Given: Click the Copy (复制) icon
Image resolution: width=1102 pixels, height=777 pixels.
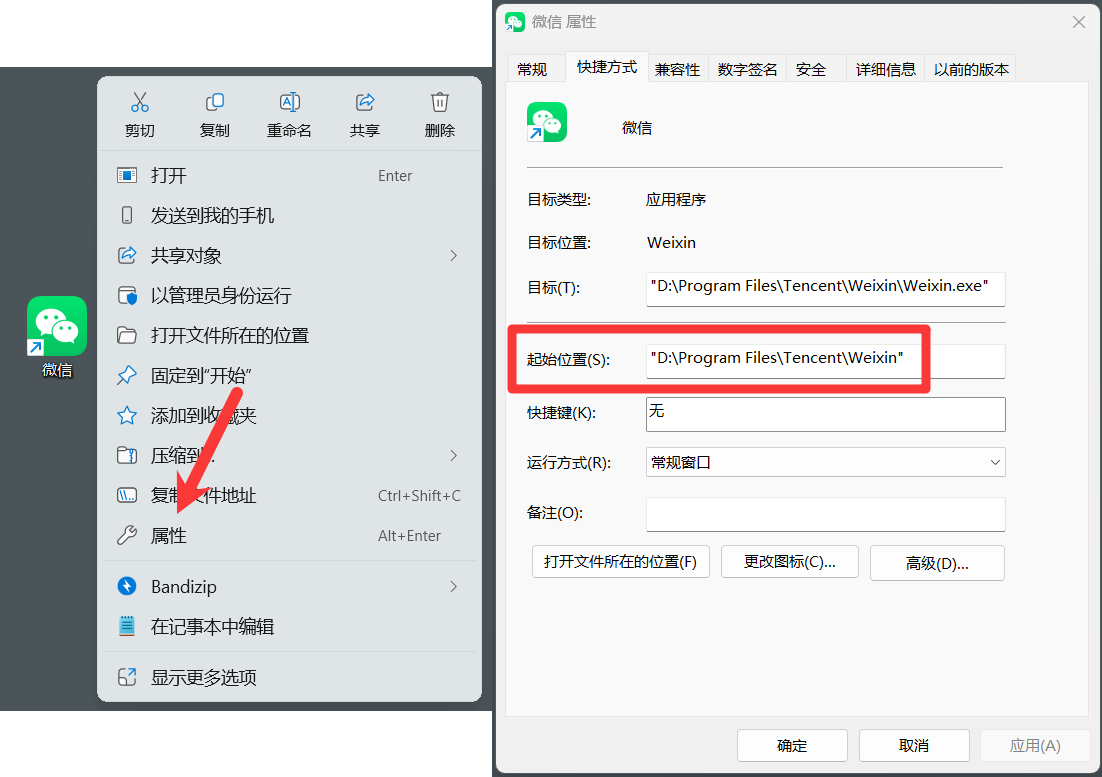Looking at the screenshot, I should (214, 103).
